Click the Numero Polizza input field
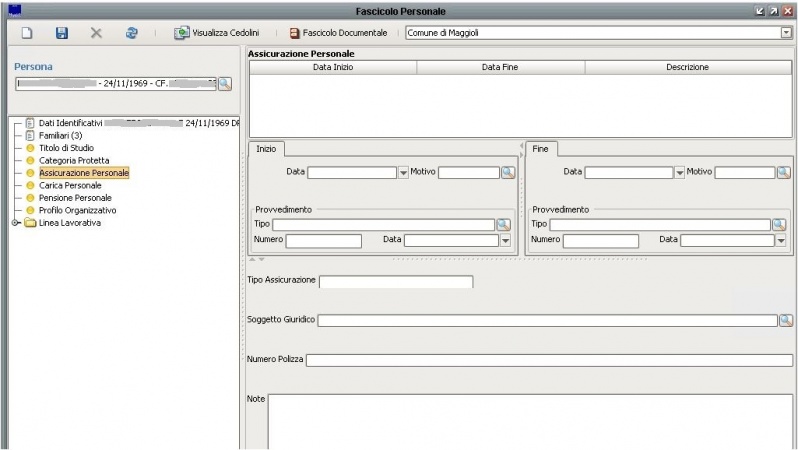Viewport: 798px width, 450px height. pyautogui.click(x=549, y=360)
